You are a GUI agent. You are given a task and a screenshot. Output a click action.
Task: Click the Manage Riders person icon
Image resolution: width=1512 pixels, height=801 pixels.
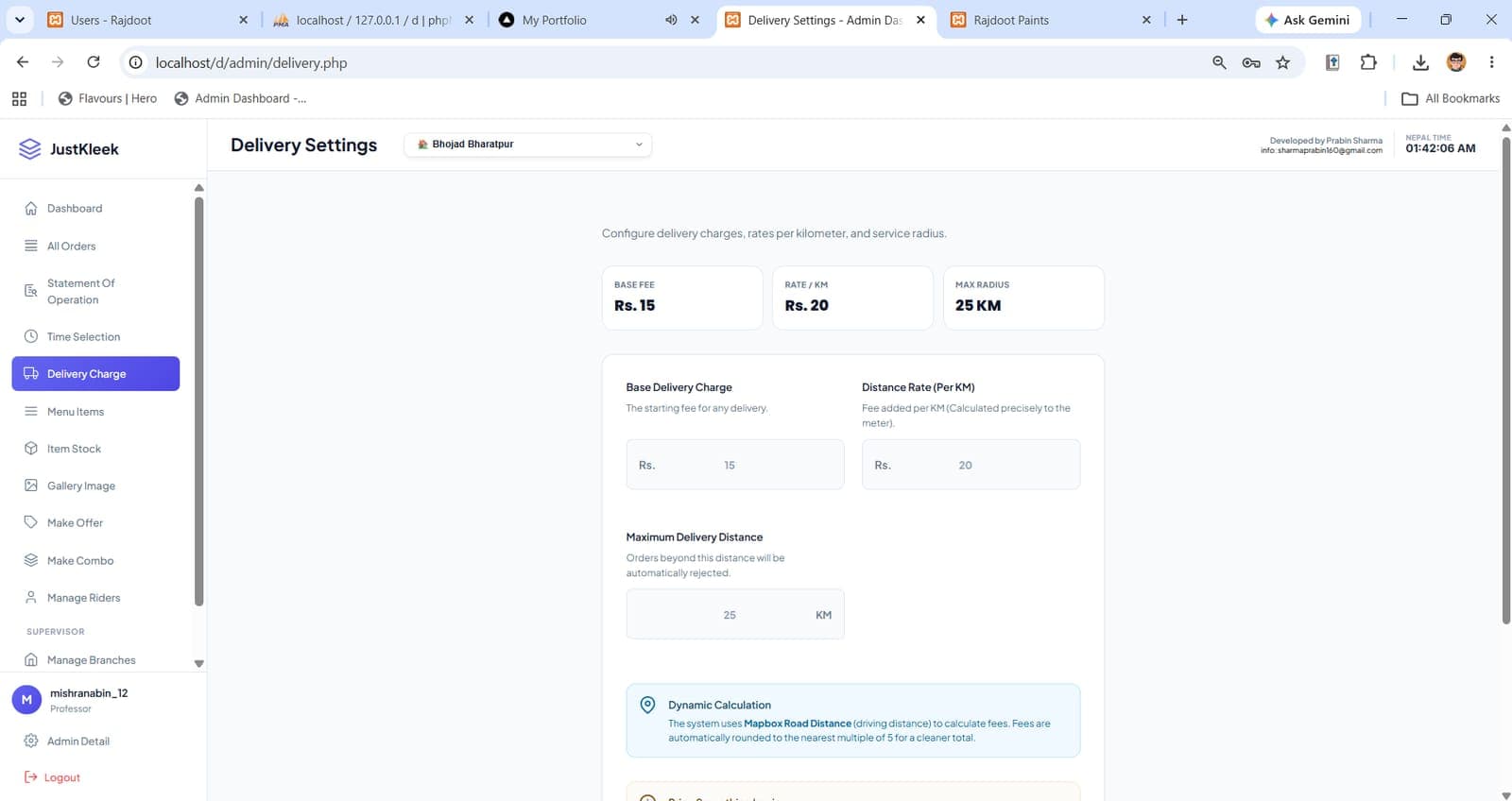click(x=31, y=597)
